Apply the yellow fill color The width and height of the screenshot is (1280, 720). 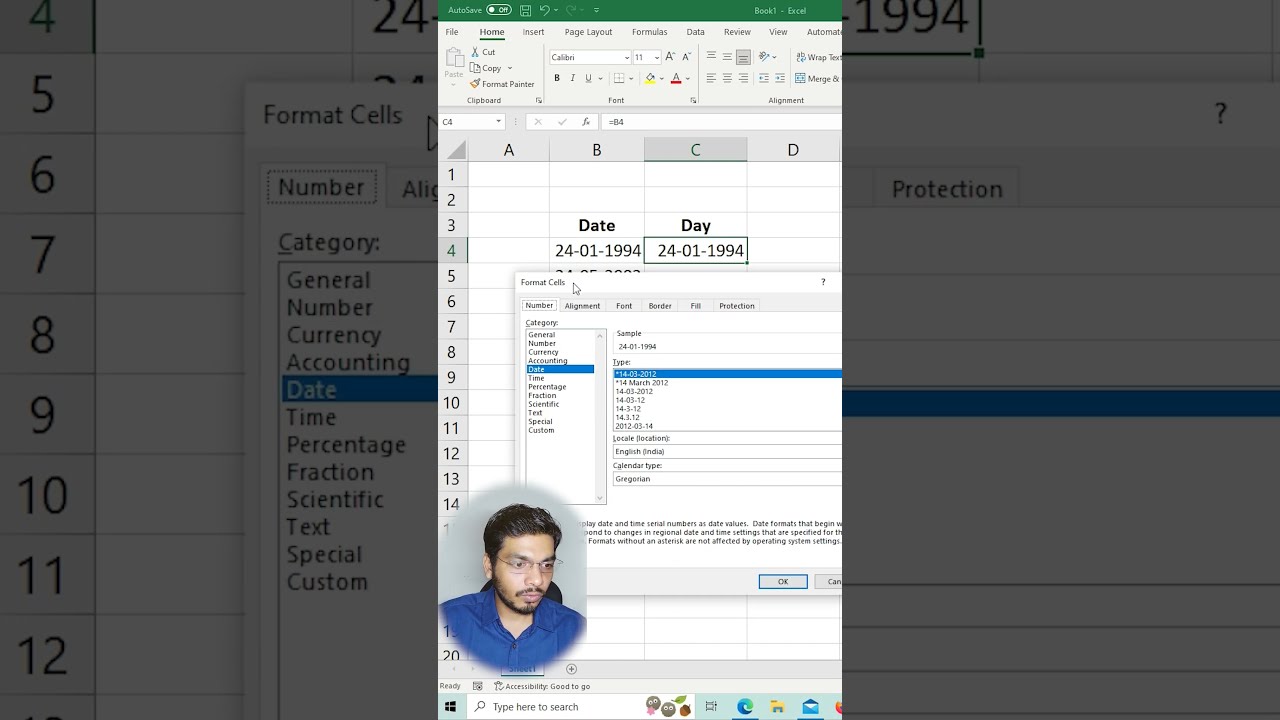650,78
